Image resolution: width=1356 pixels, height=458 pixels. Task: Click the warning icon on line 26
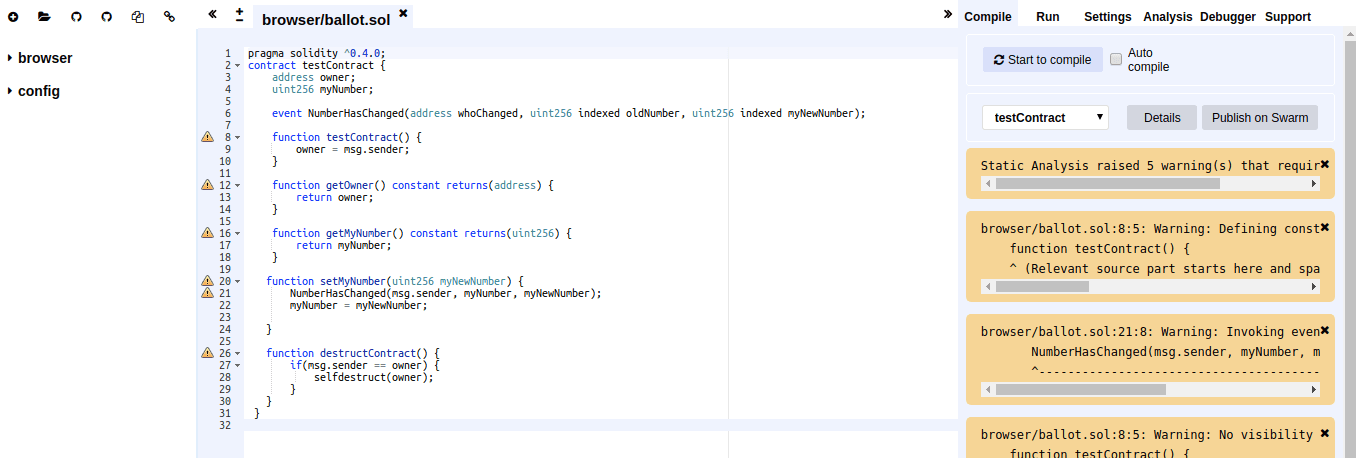(208, 353)
